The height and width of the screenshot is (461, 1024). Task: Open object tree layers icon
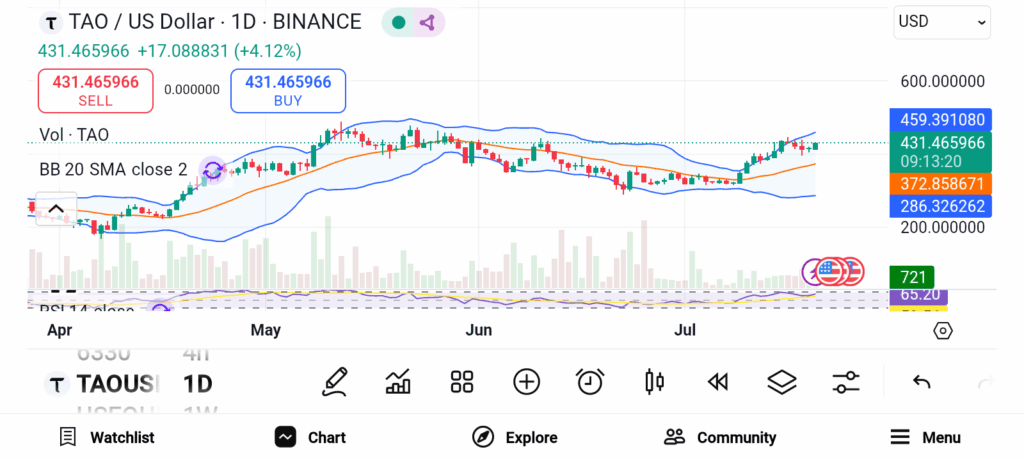[781, 382]
